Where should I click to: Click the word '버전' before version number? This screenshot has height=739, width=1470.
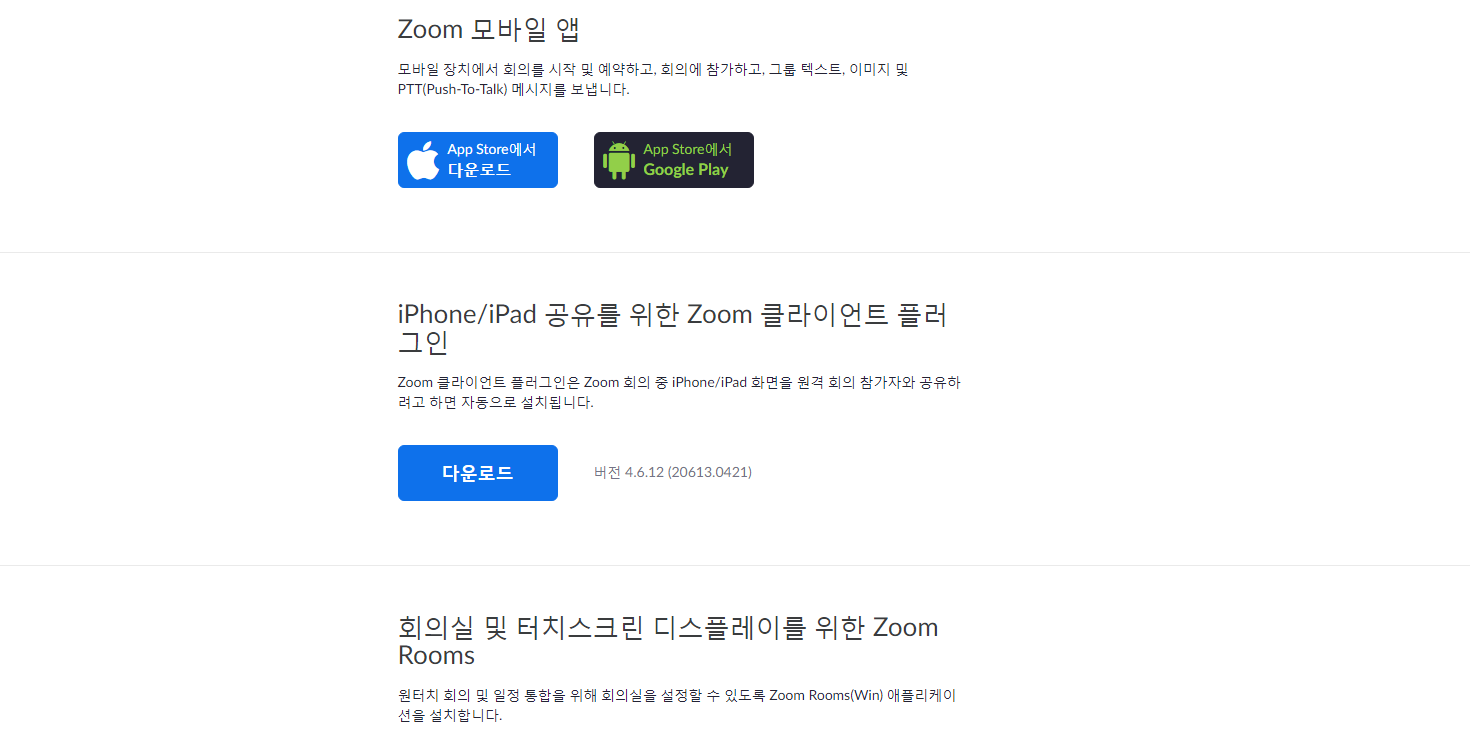pyautogui.click(x=607, y=472)
